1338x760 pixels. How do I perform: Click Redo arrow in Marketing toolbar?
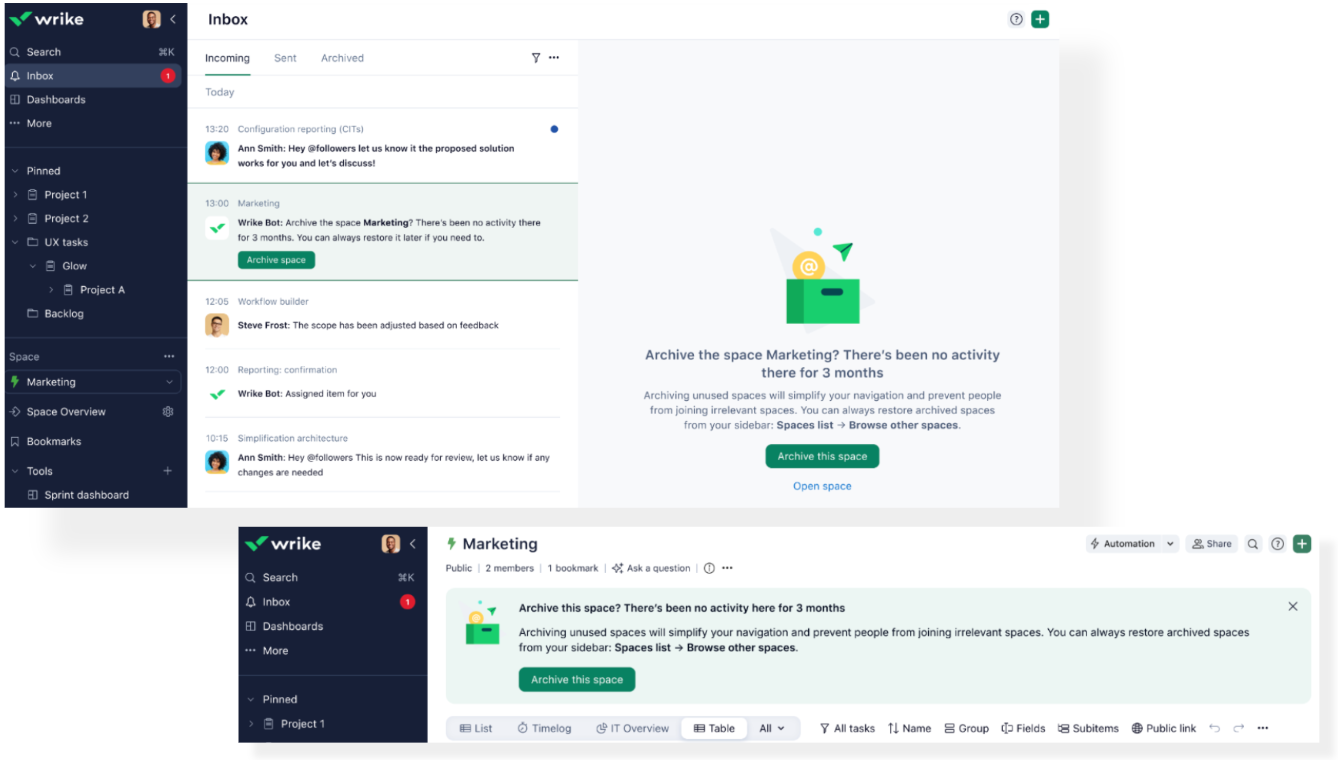1238,728
